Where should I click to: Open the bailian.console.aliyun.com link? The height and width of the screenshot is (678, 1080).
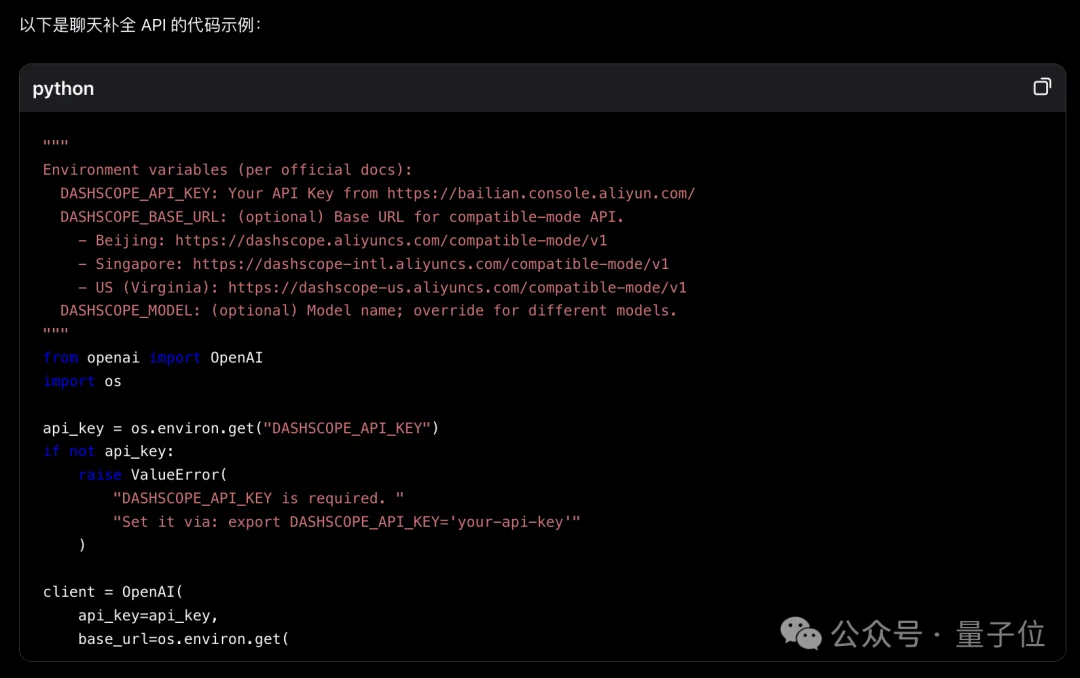point(540,193)
